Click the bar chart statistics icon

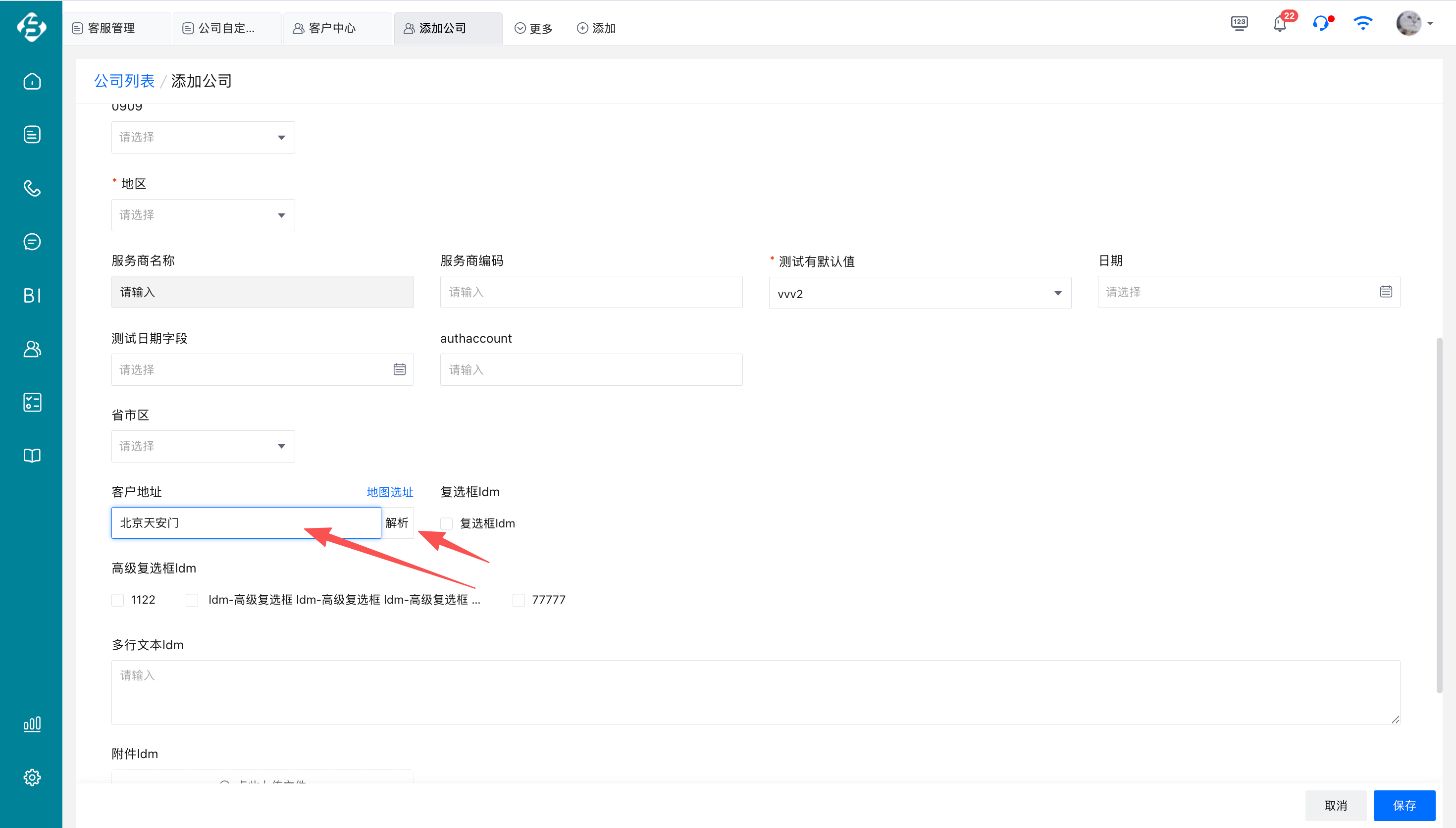coord(32,724)
